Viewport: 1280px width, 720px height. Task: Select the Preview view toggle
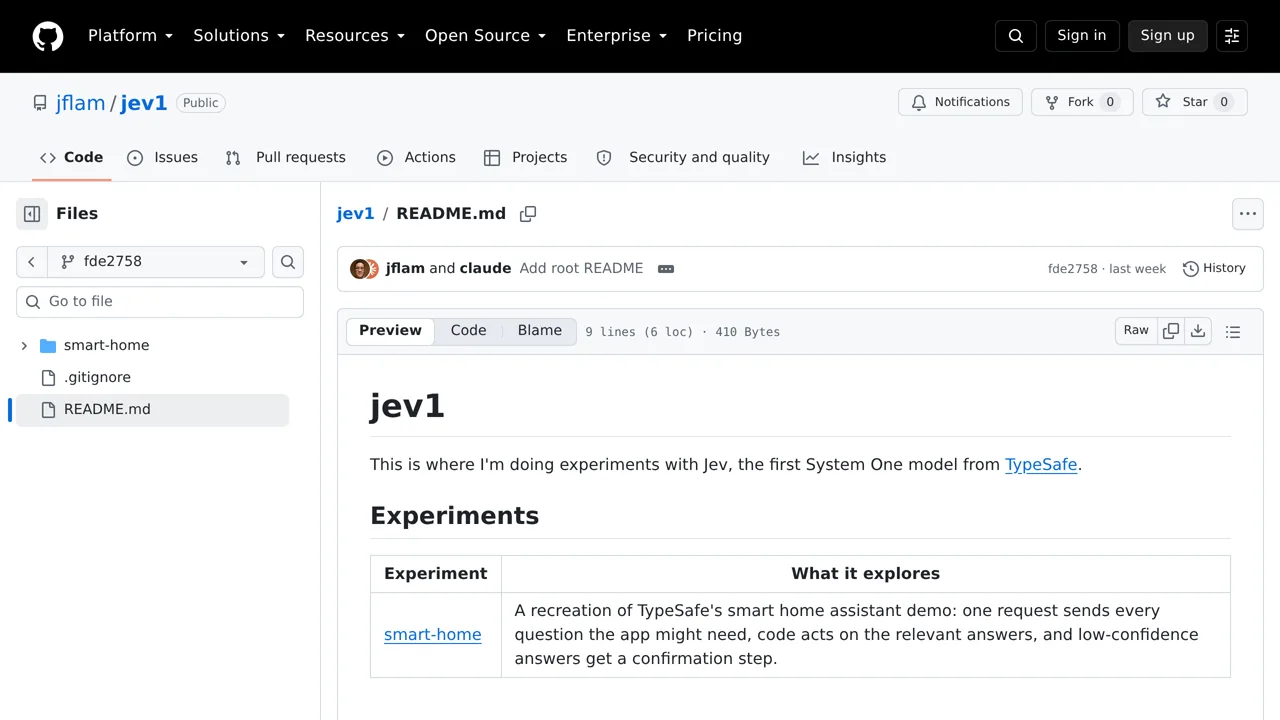tap(391, 331)
